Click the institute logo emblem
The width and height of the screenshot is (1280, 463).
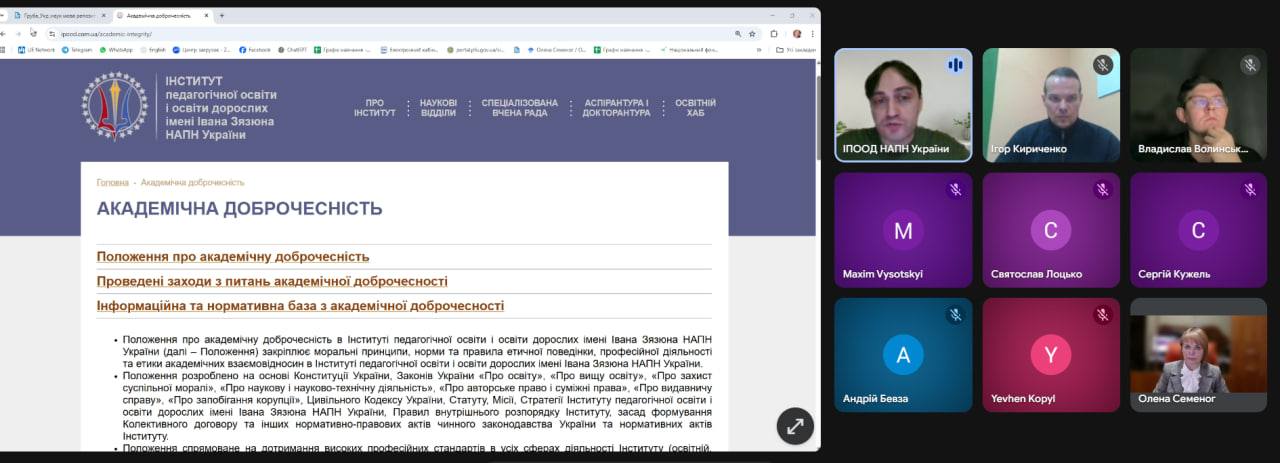[x=114, y=106]
